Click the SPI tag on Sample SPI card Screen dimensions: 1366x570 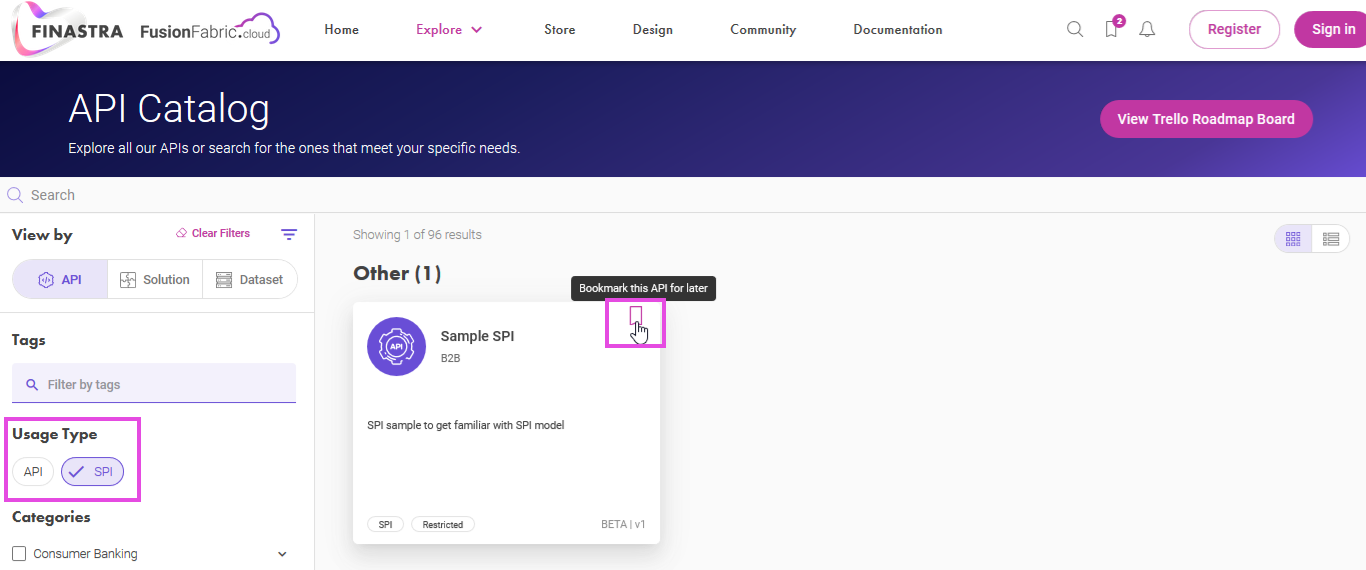pyautogui.click(x=385, y=524)
